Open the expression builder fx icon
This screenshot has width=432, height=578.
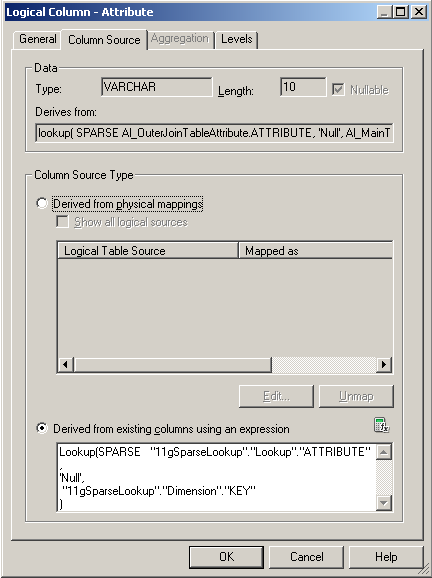click(x=382, y=425)
